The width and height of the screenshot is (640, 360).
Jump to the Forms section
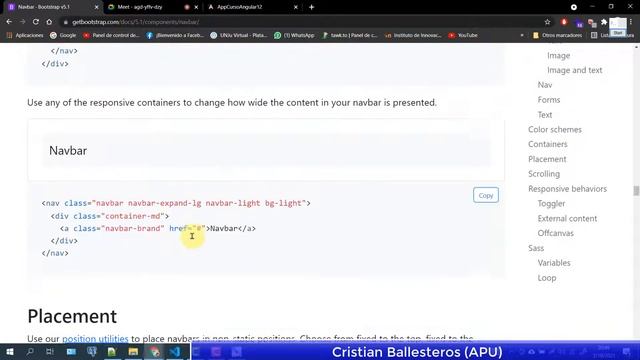[549, 100]
